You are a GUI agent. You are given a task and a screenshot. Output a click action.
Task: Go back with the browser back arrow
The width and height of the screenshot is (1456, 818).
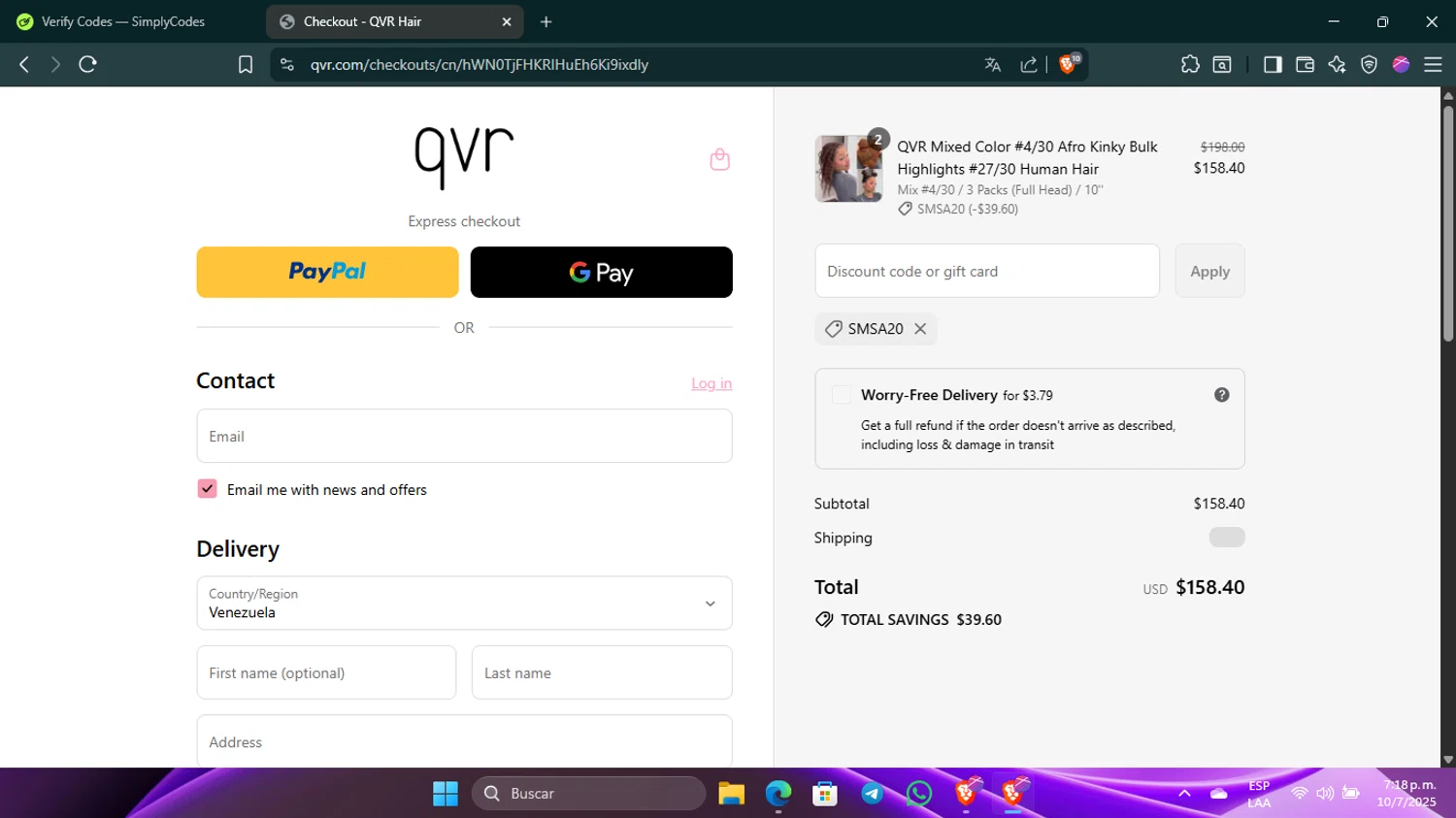pos(24,64)
